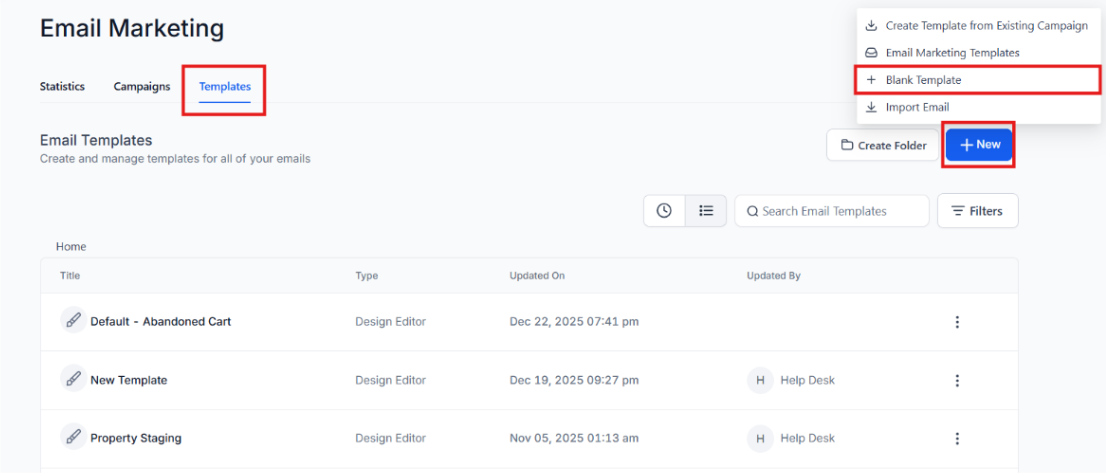Screen dimensions: 1106x474
Task: Choose Blank Template from the menu
Action: (922, 80)
